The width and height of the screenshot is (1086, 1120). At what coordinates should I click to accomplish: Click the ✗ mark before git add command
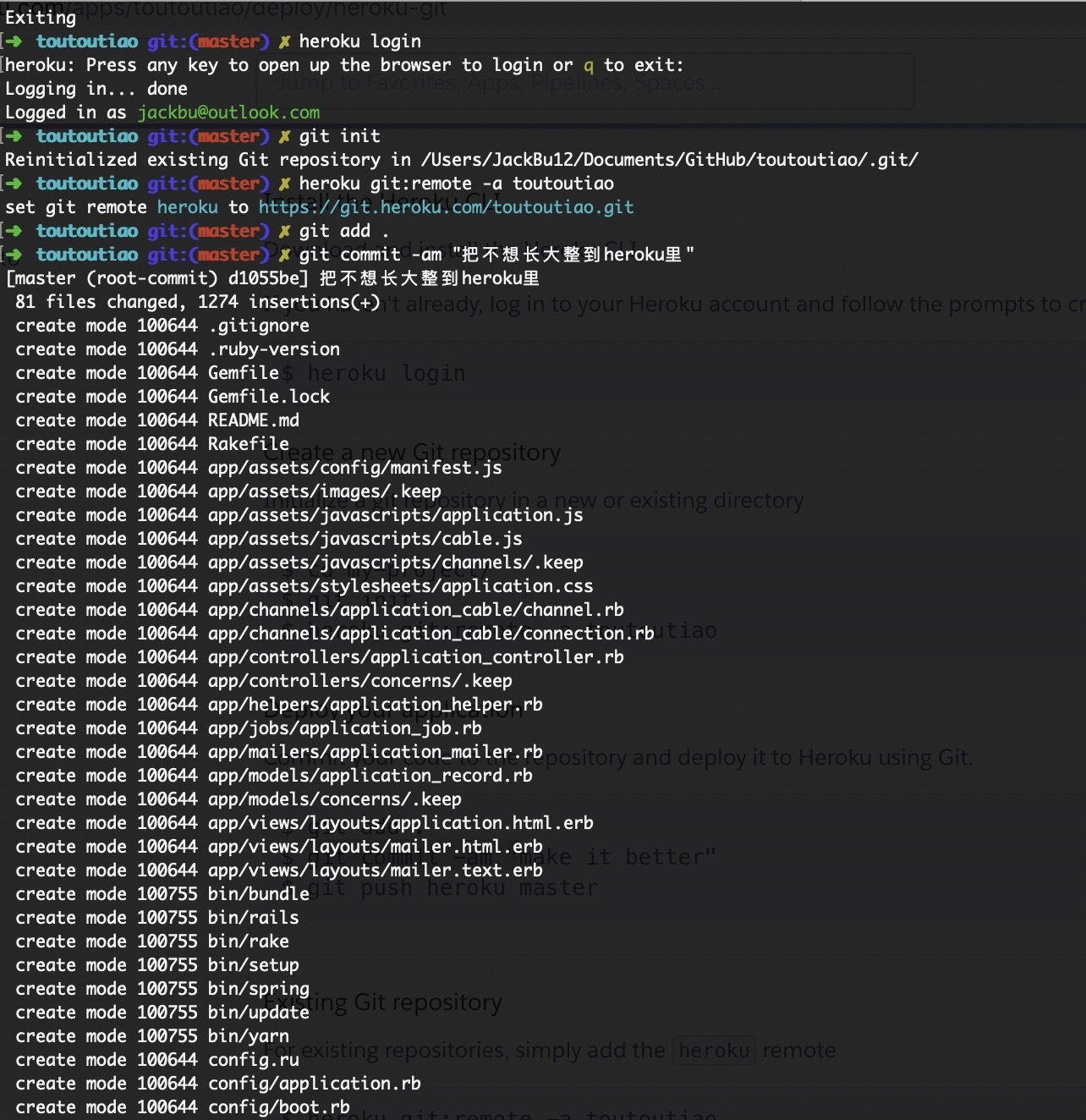[285, 231]
